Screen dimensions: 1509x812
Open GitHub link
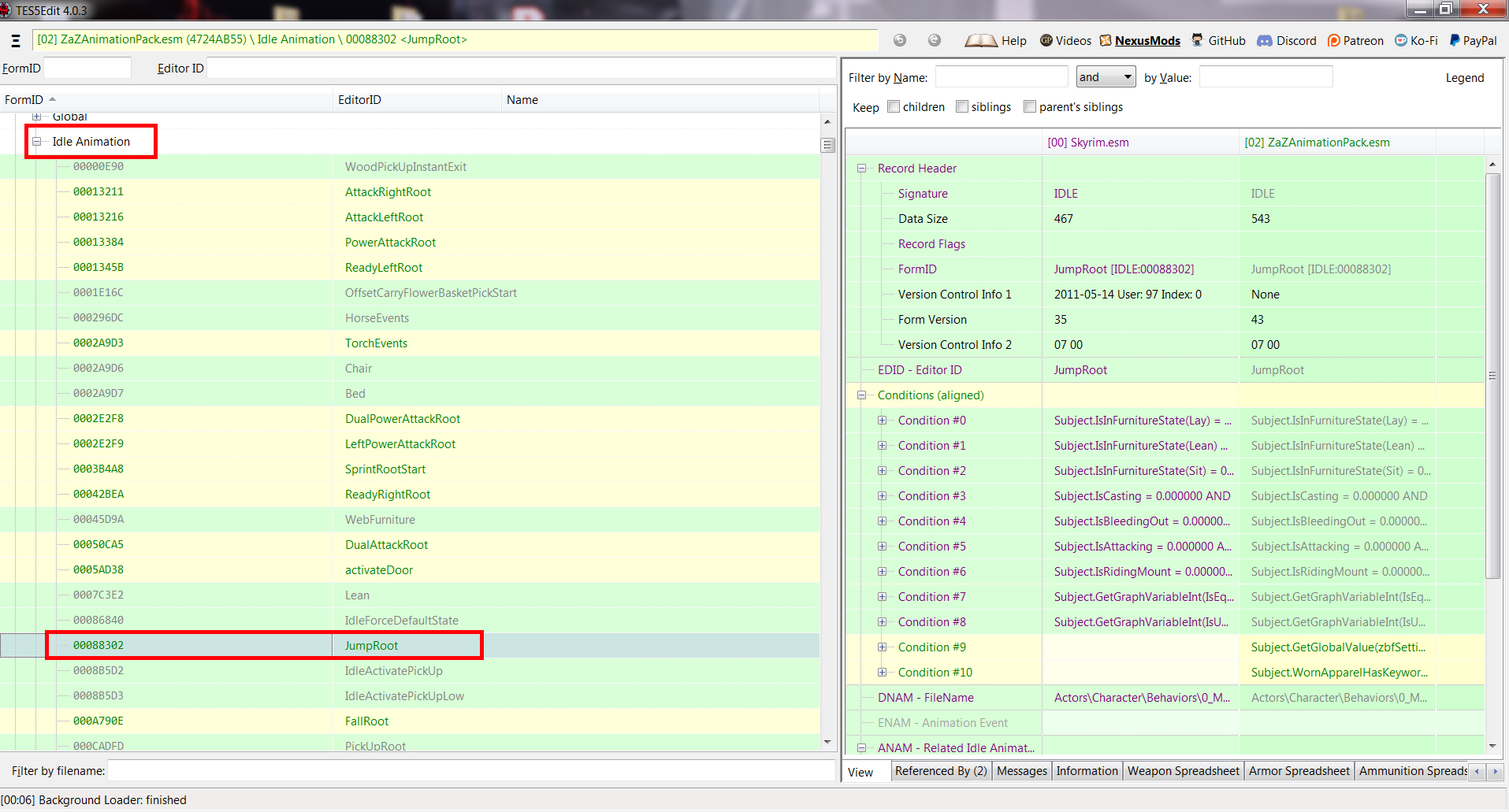[1218, 41]
